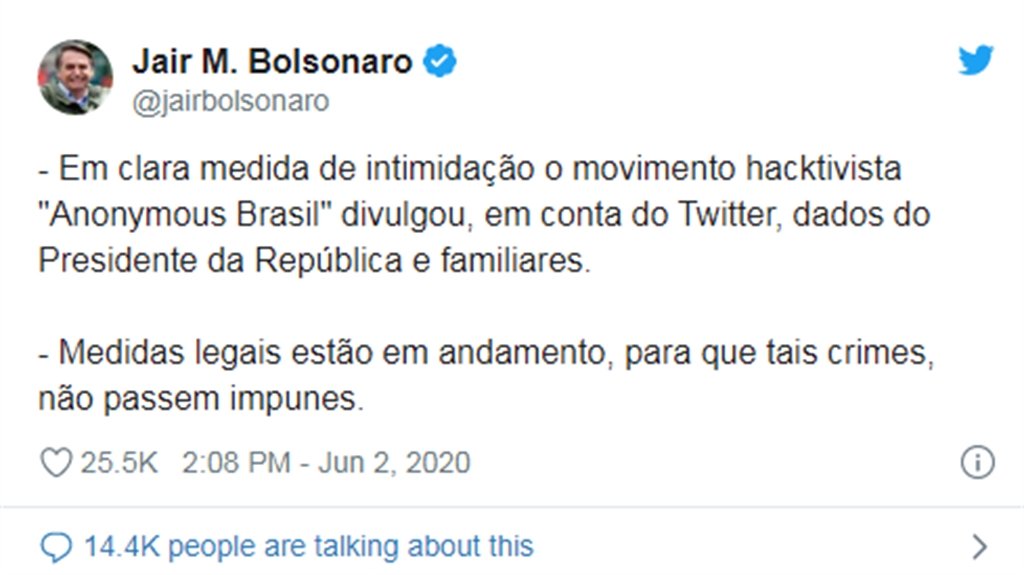Click the 2:08 PM time stamp
This screenshot has height=575, width=1024.
(236, 463)
